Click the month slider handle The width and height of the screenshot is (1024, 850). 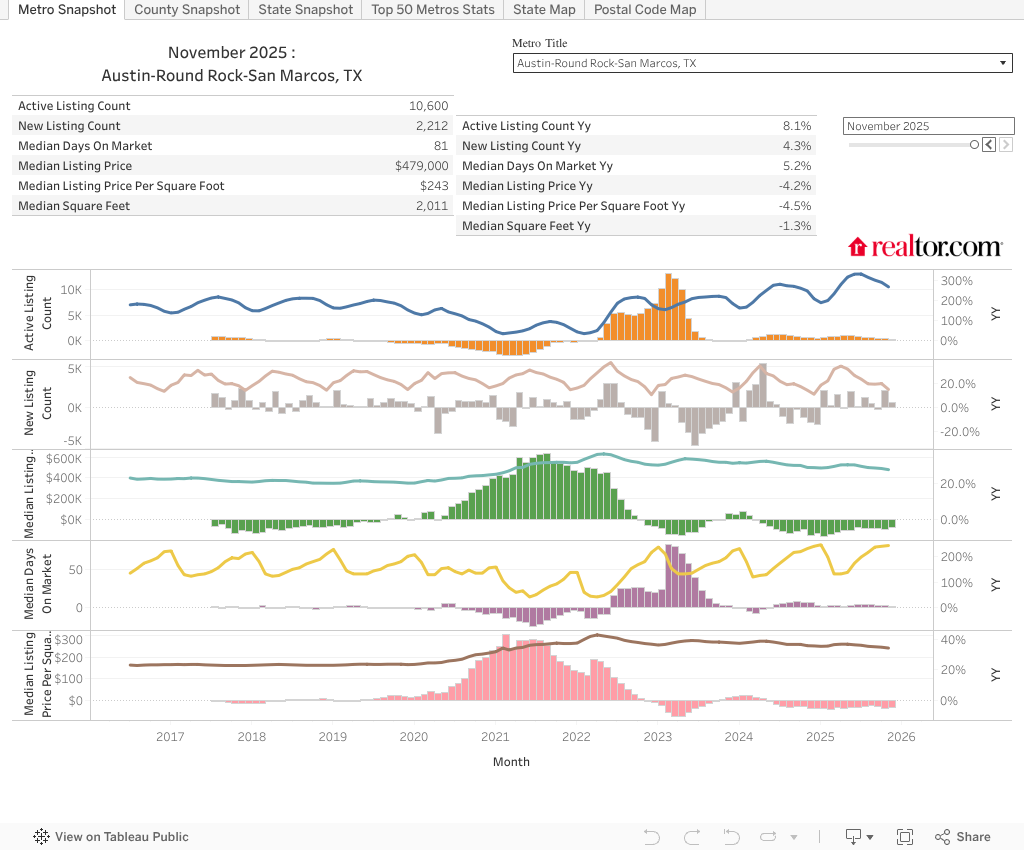click(975, 145)
